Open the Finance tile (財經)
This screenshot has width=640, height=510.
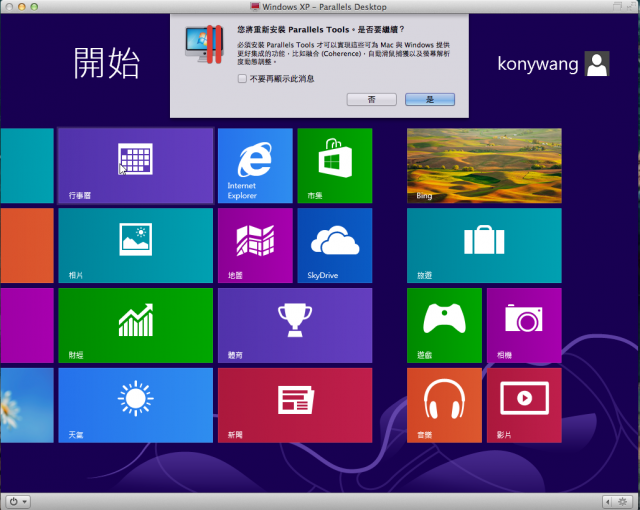[136, 325]
